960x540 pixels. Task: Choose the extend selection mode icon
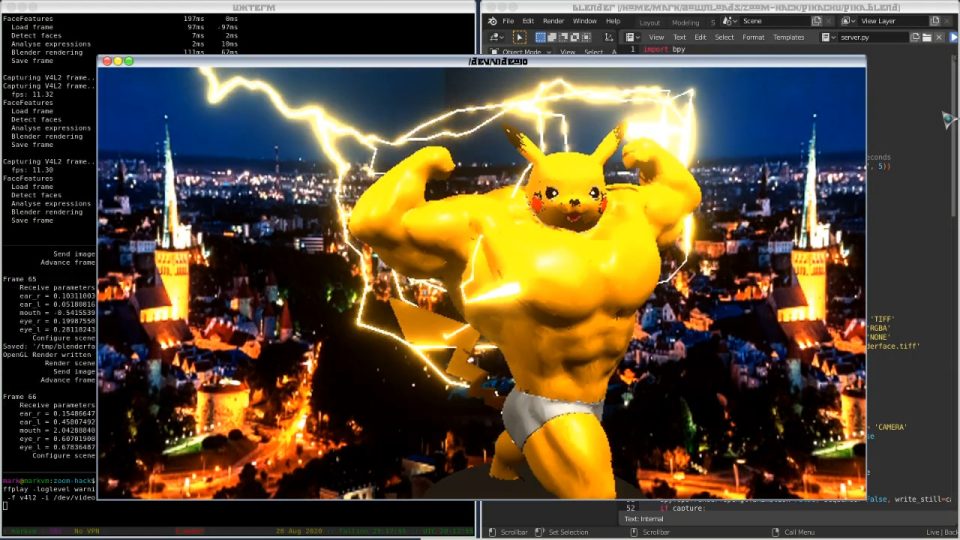pos(552,37)
